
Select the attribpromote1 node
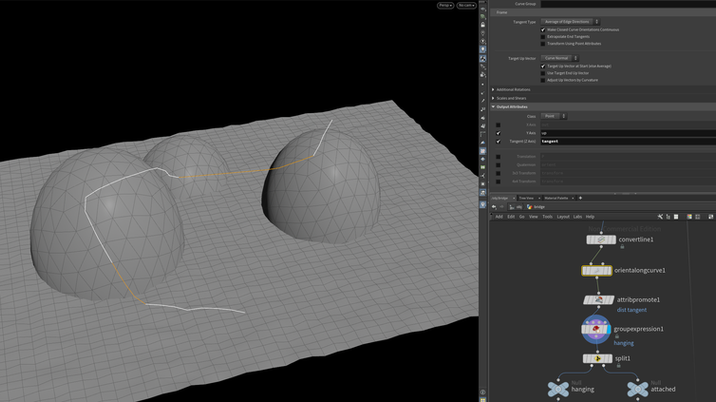click(598, 299)
